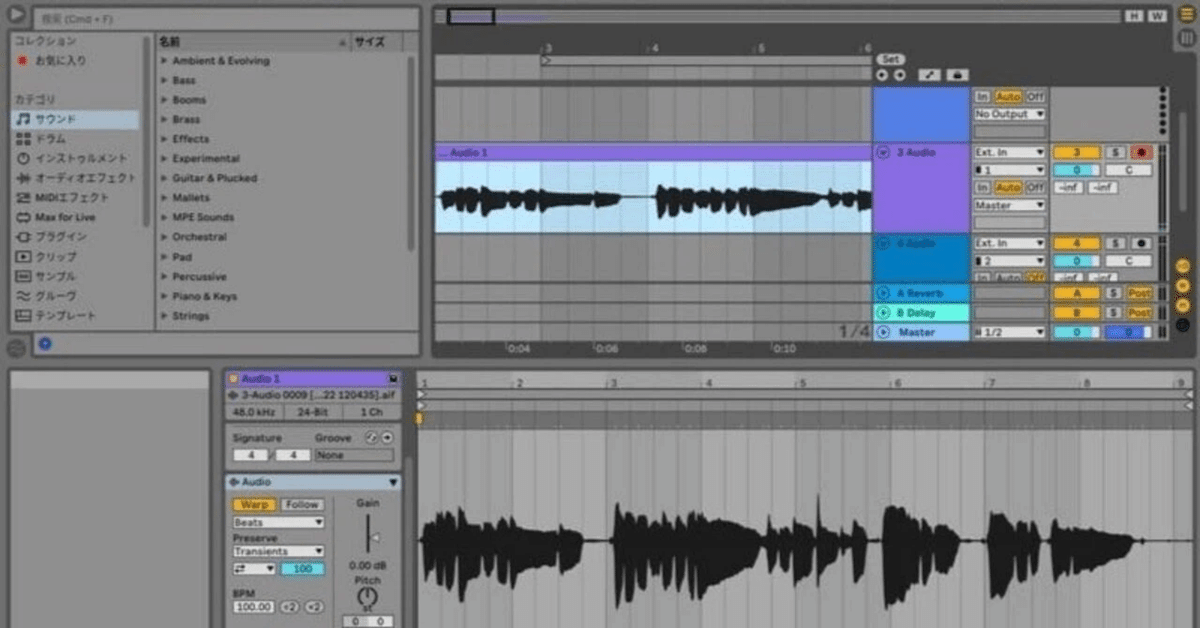Set 3 Audio monitor to In
The image size is (1200, 628).
coord(983,188)
